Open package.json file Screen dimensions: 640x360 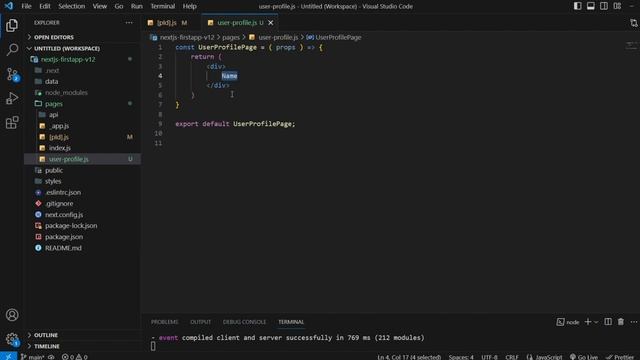[83, 237]
